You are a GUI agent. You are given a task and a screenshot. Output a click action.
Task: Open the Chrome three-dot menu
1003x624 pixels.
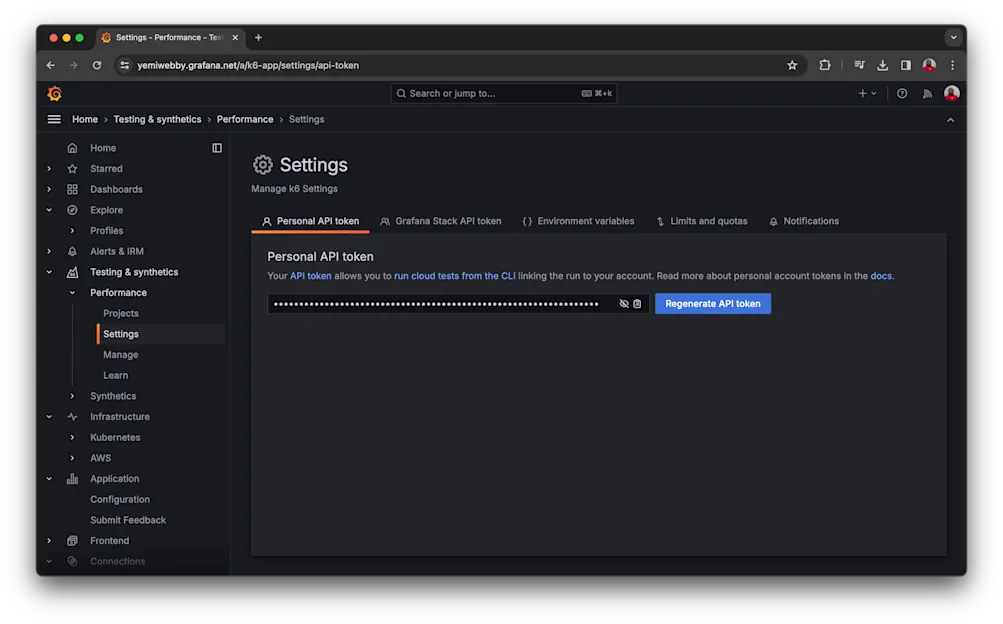[952, 65]
